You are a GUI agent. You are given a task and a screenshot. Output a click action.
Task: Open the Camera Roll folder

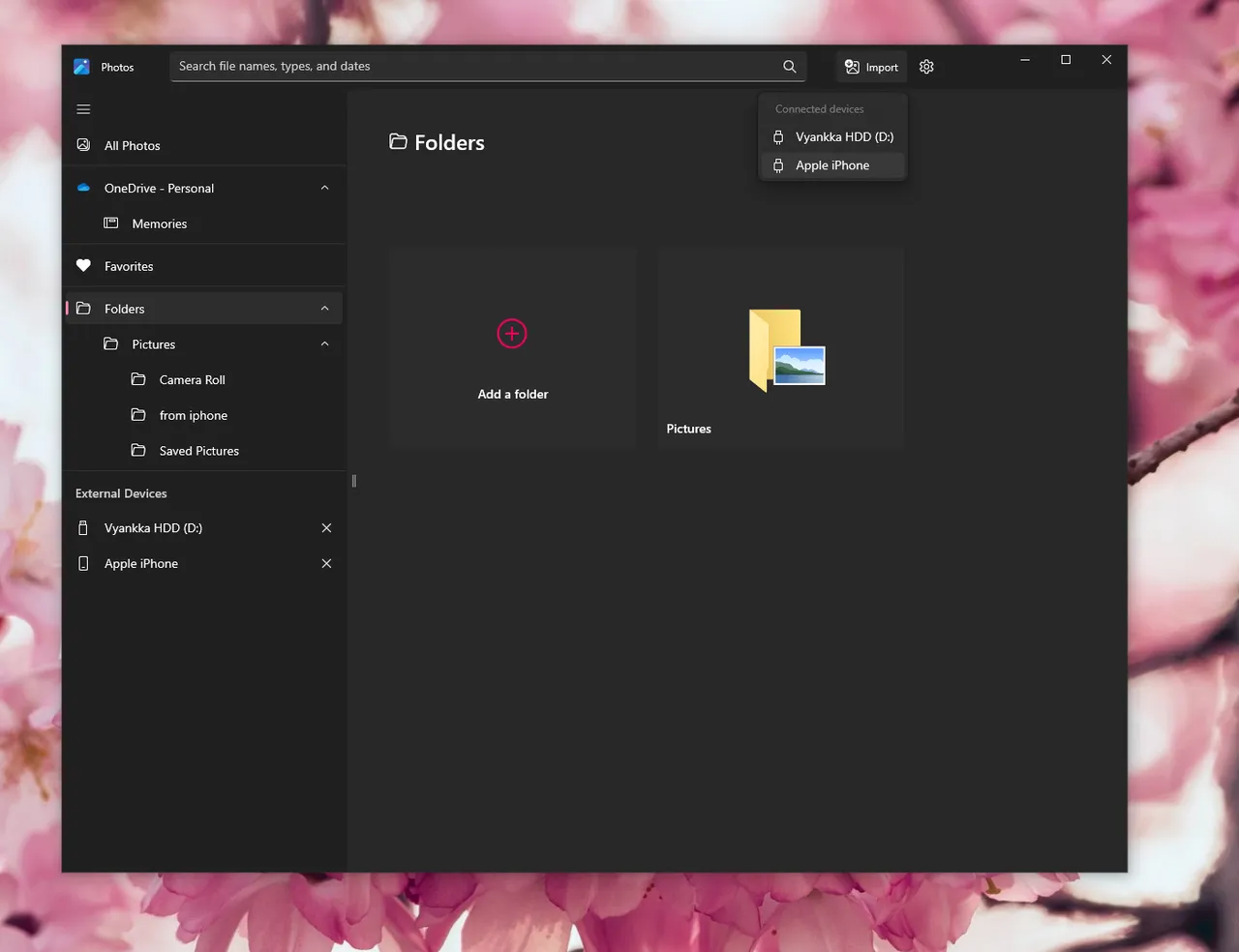[x=204, y=380]
